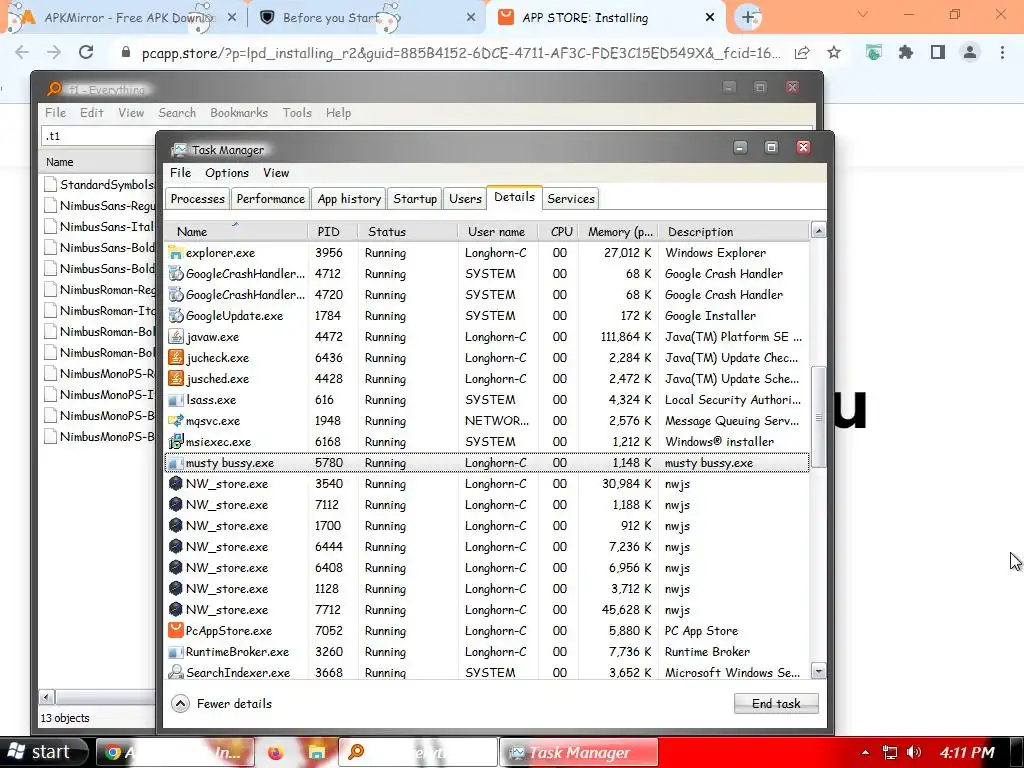Click the scroll down arrow in Task Manager
Screen dimensions: 1024x768
(x=818, y=671)
